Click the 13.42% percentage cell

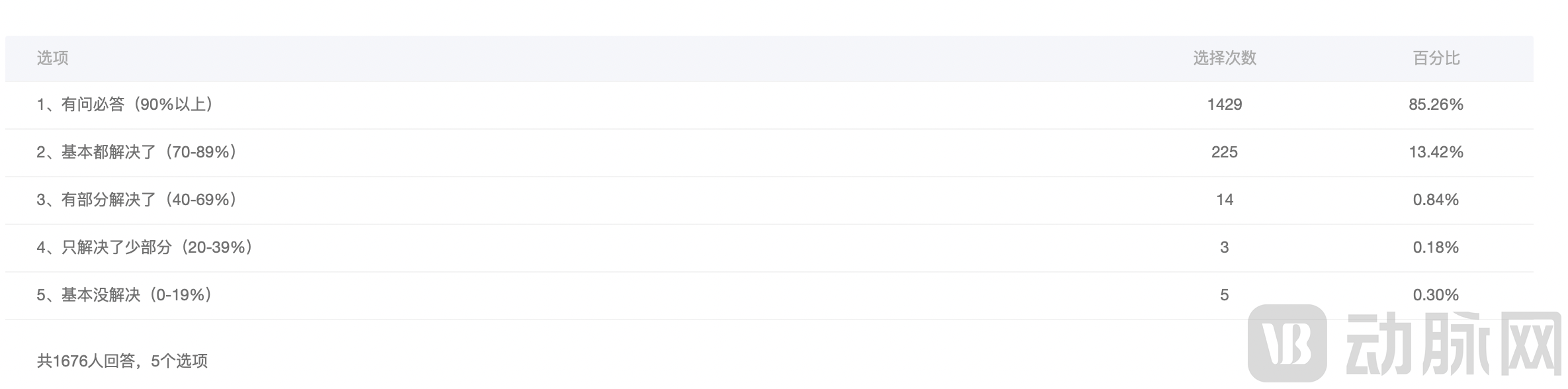click(1436, 152)
